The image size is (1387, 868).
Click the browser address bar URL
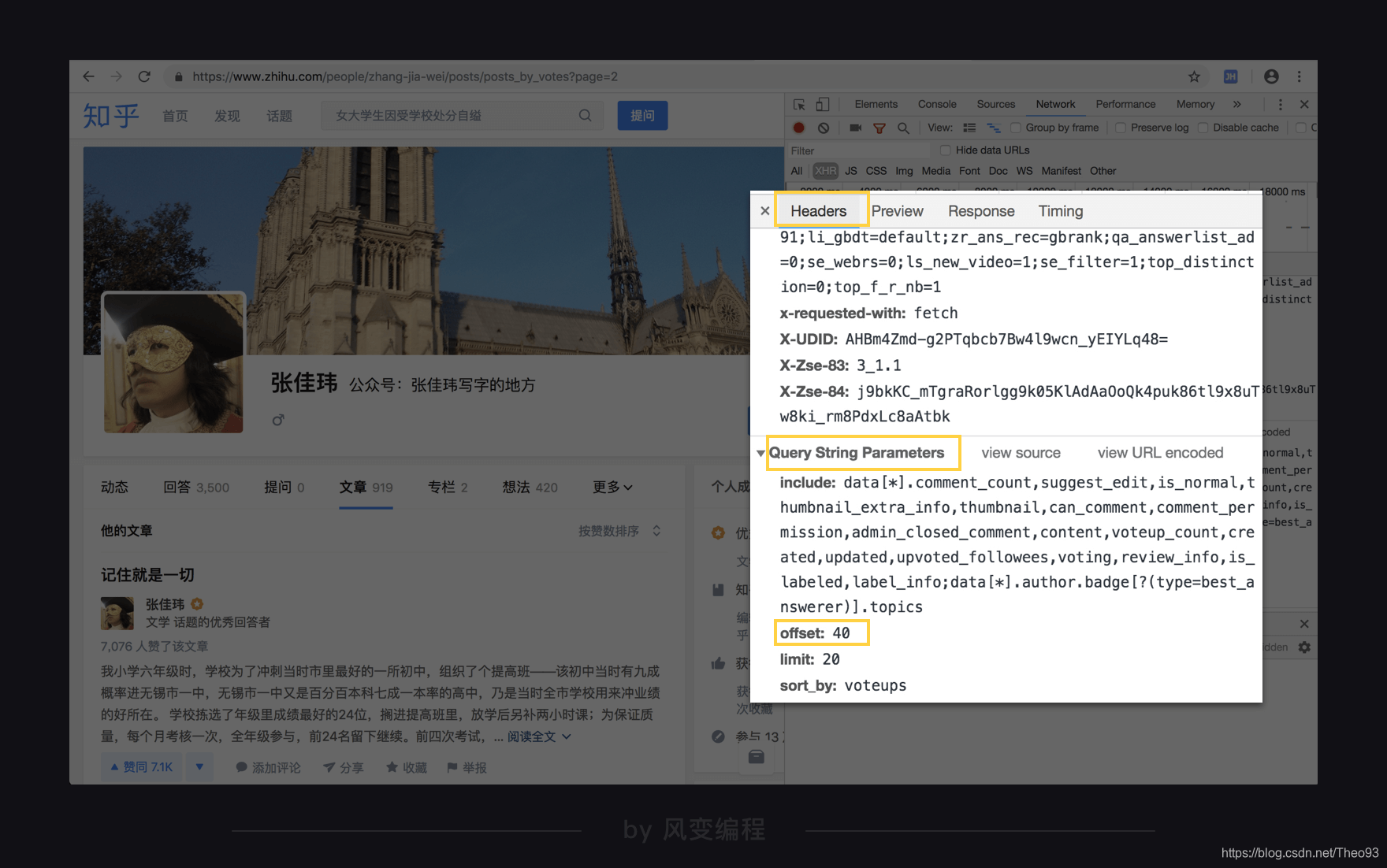click(405, 76)
